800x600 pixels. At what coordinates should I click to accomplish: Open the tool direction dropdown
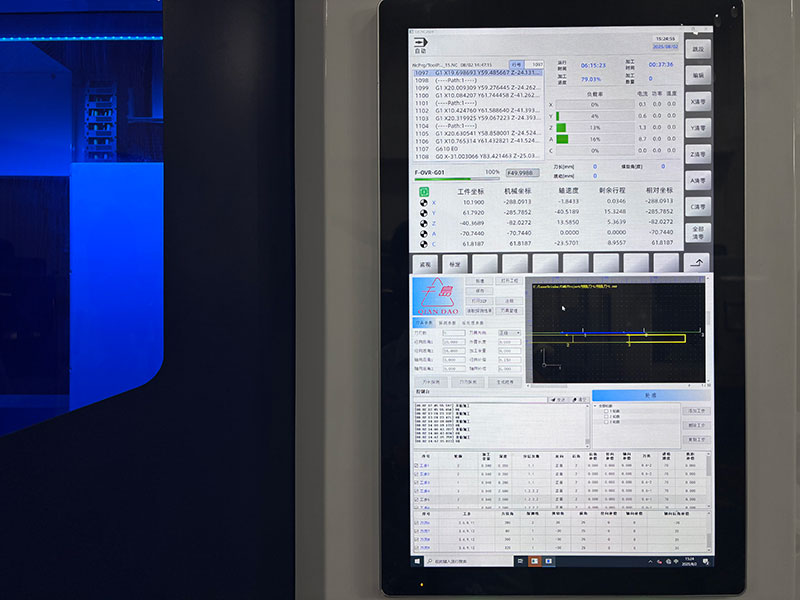pyautogui.click(x=509, y=332)
